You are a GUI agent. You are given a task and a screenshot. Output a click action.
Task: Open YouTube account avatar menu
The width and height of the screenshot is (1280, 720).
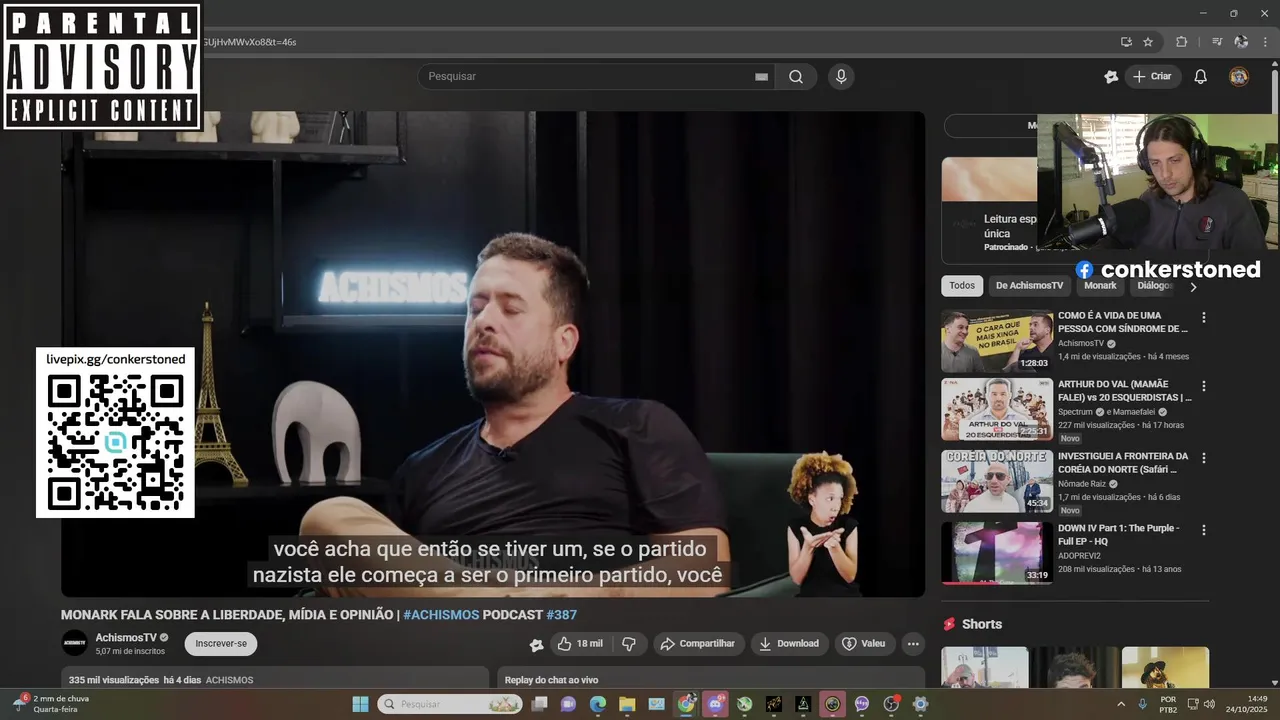(x=1239, y=77)
